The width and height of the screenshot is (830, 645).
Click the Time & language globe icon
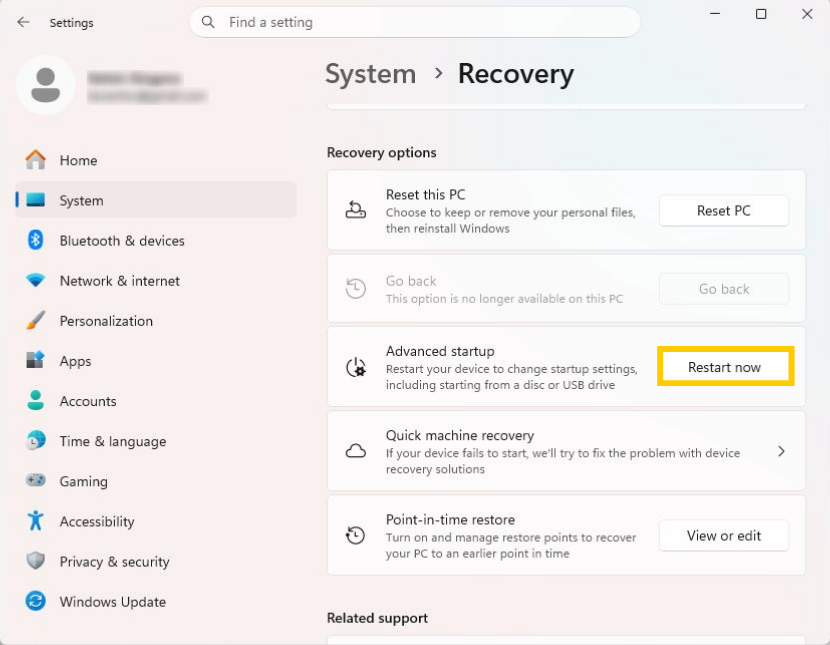35,440
